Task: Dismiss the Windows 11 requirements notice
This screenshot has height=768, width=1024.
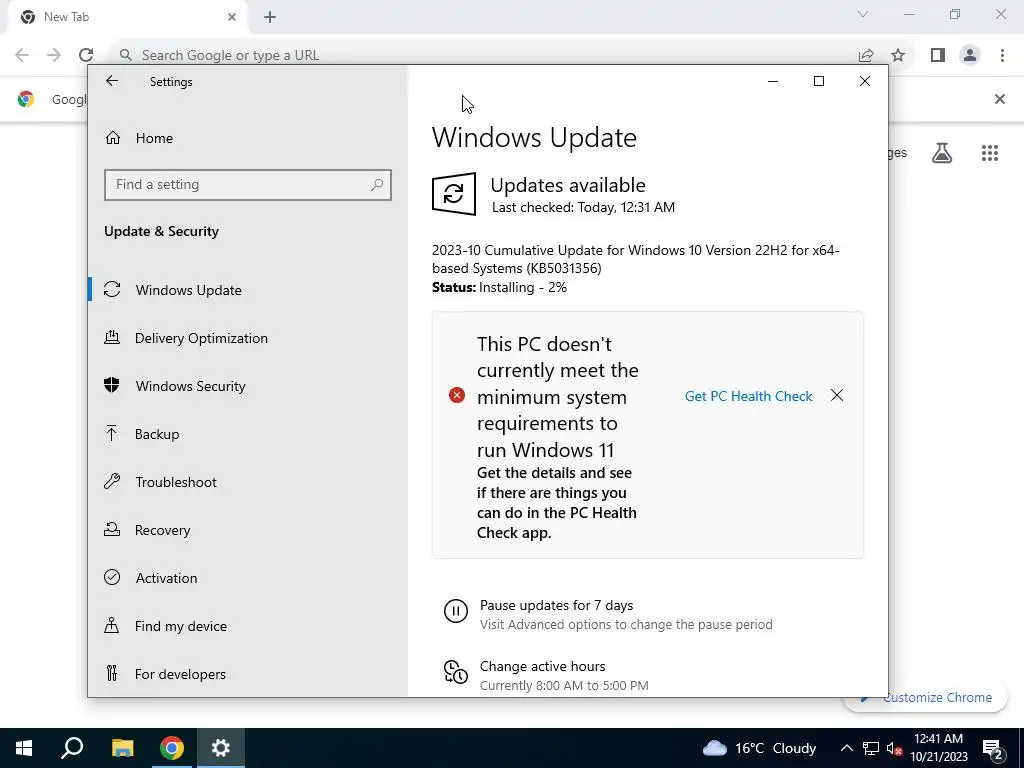Action: click(x=837, y=396)
